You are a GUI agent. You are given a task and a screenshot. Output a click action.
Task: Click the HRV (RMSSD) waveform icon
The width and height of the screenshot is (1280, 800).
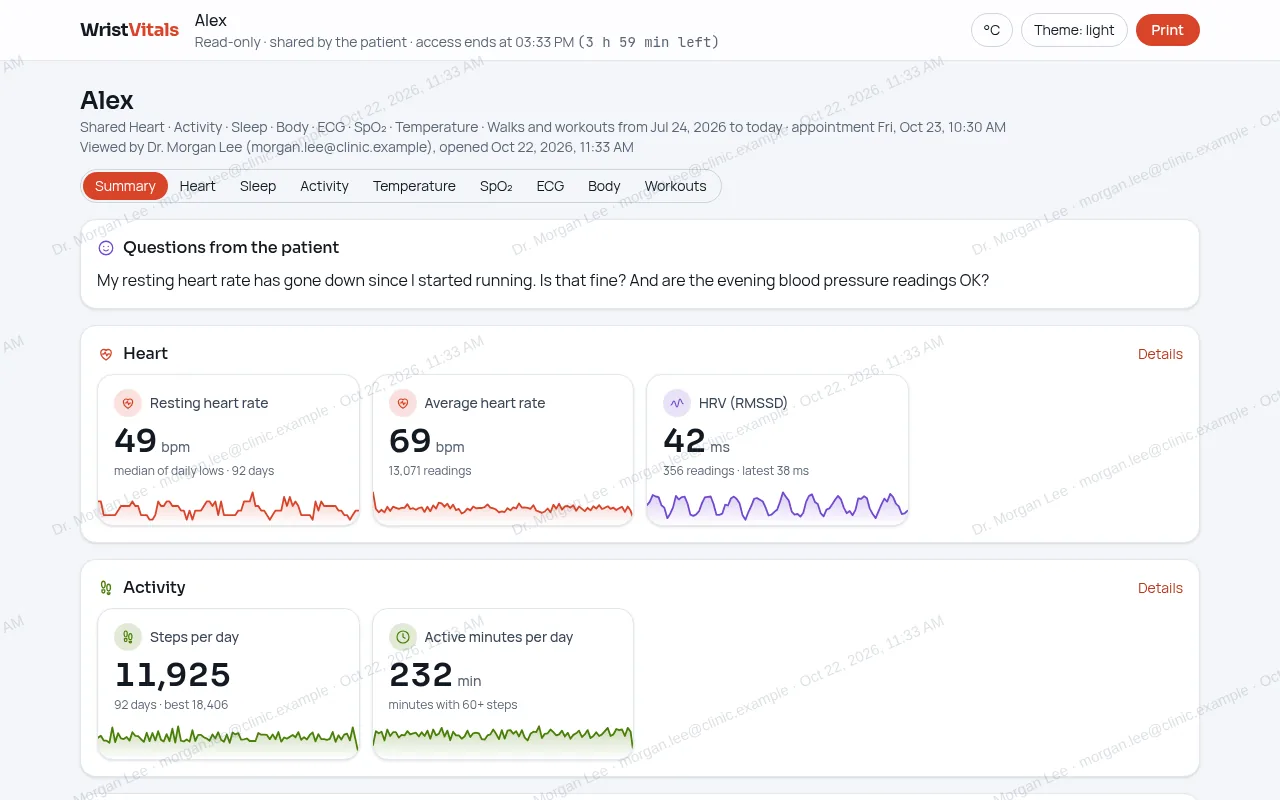point(677,403)
